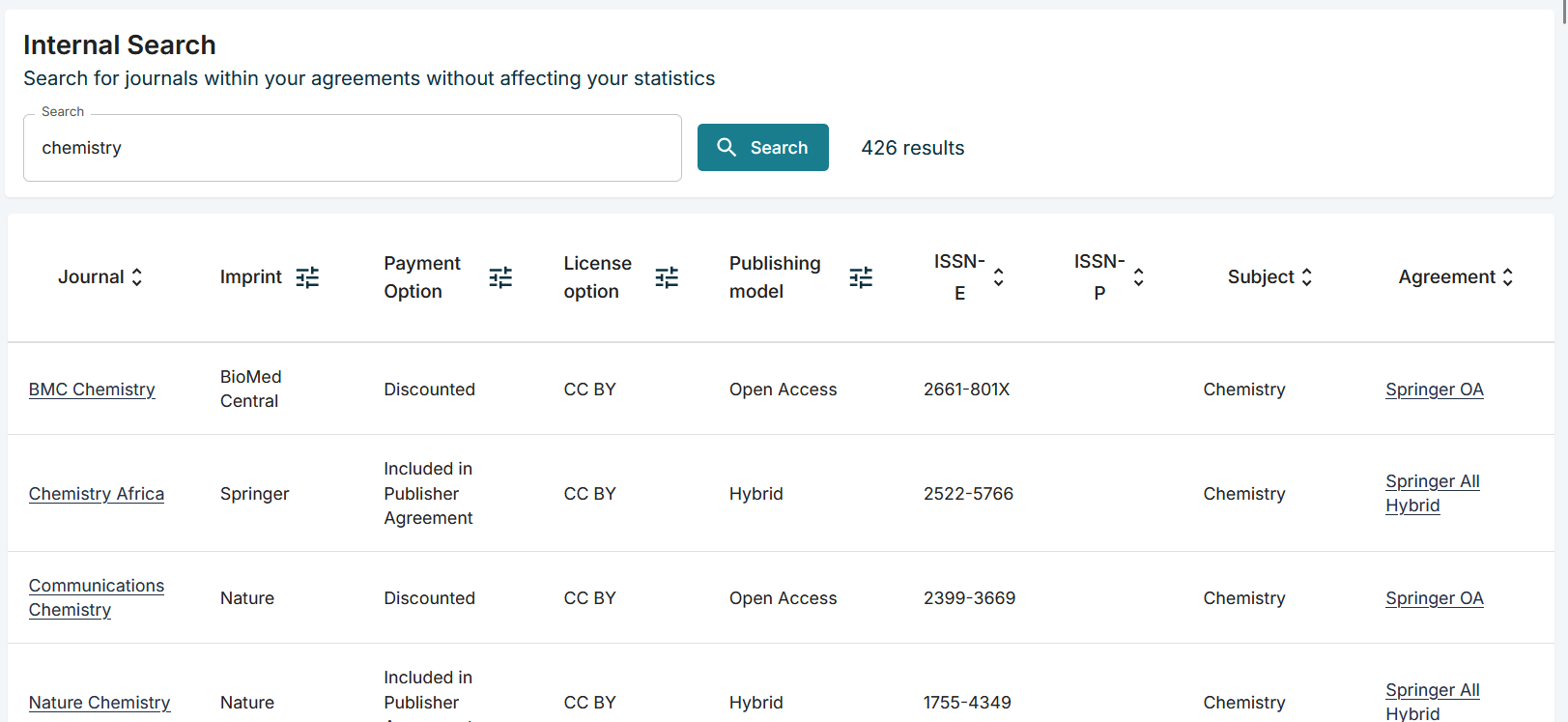This screenshot has height=722, width=1568.
Task: Click Discounted payment option for BMC Chemistry
Action: pyautogui.click(x=430, y=390)
